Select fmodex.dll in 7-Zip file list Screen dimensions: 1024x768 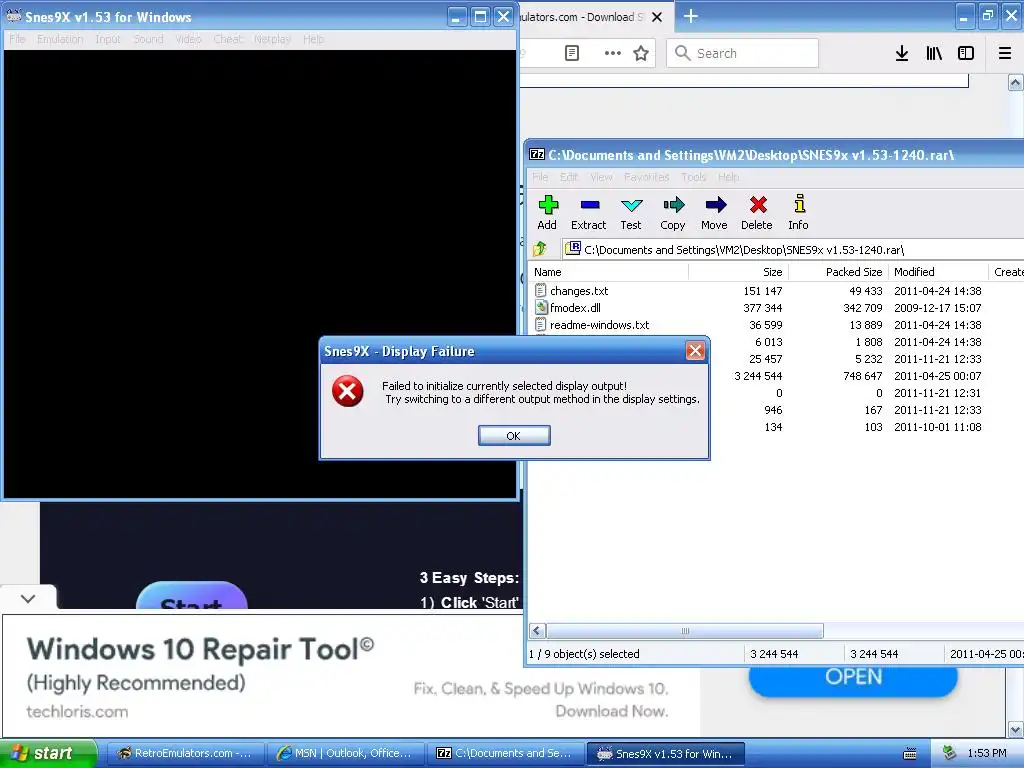coord(575,308)
